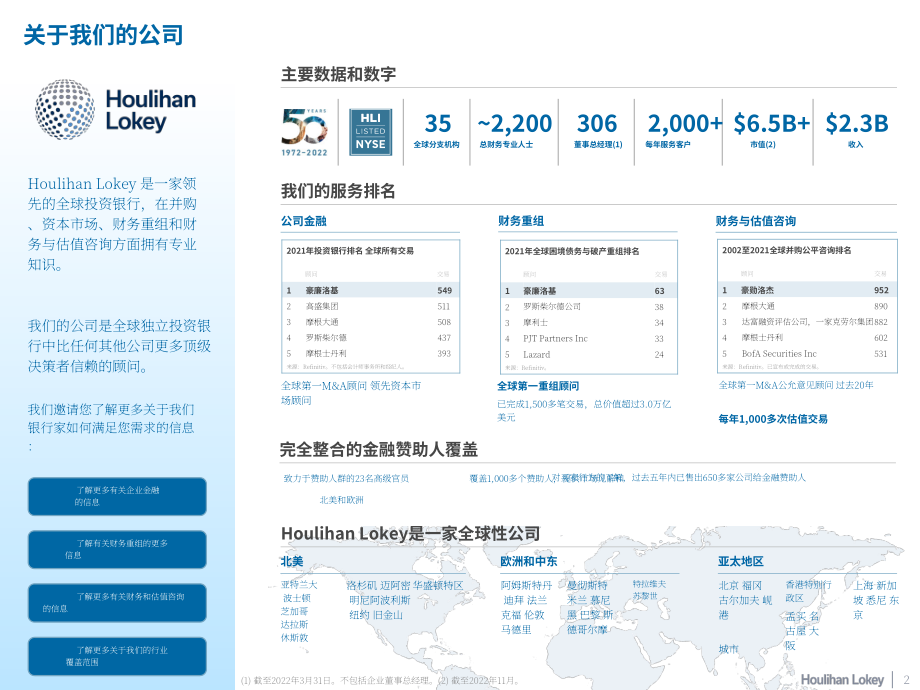920x690 pixels.
Task: Click the 完全整合的金融赞助人覆盖 heading
Action: click(x=378, y=450)
